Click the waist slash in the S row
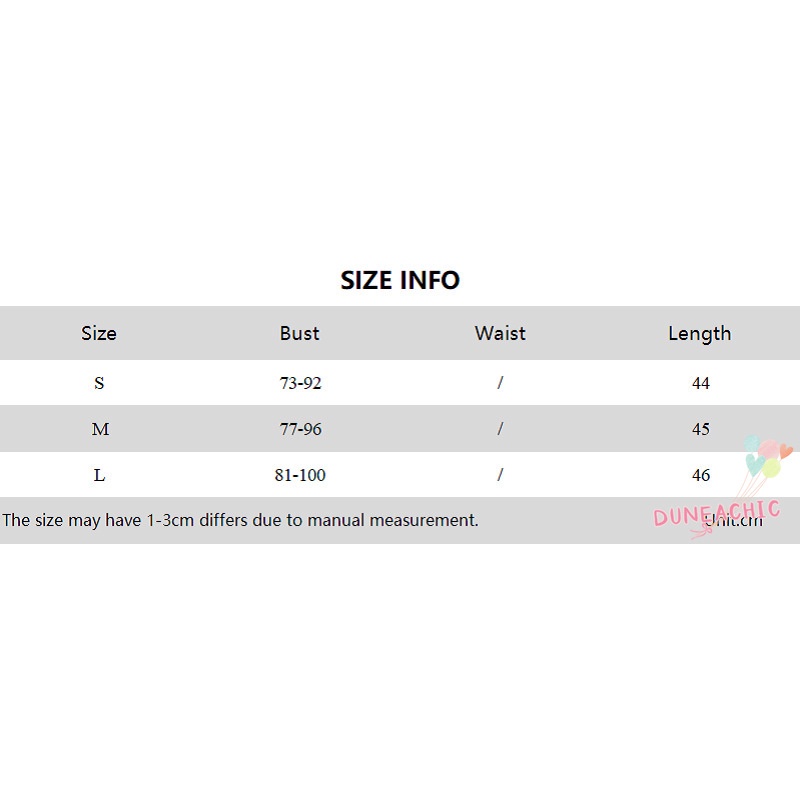The height and width of the screenshot is (800, 800). point(500,383)
